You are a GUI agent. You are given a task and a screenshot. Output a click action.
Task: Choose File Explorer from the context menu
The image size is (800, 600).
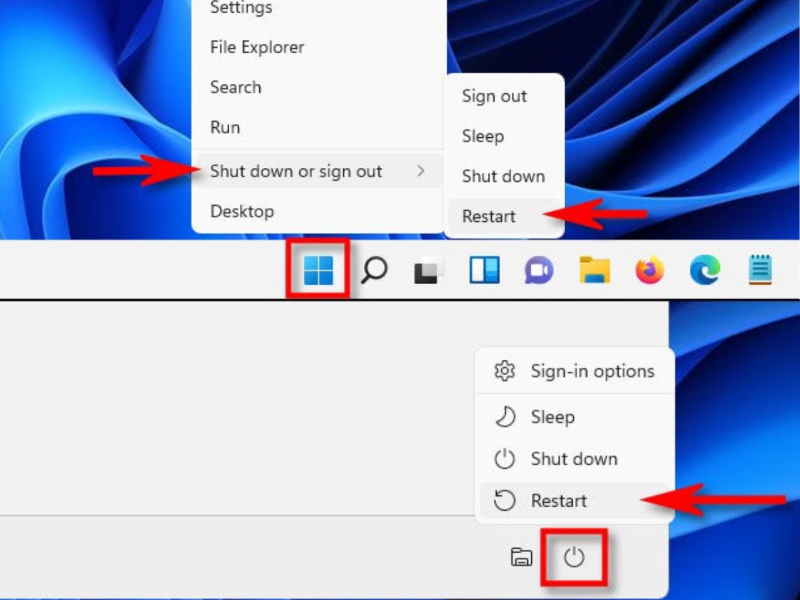(x=257, y=47)
